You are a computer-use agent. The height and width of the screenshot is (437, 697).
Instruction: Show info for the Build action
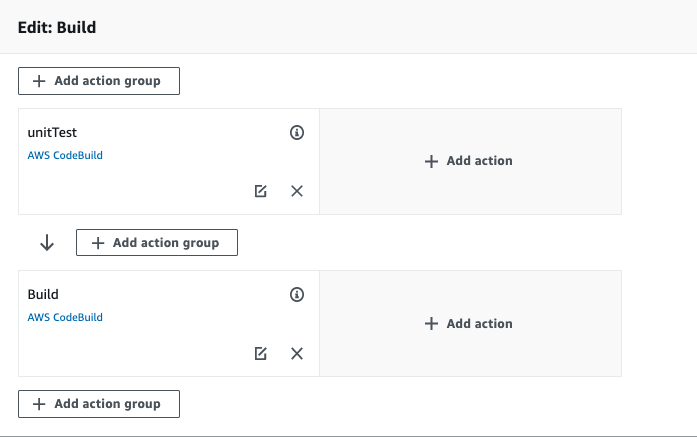coord(297,294)
